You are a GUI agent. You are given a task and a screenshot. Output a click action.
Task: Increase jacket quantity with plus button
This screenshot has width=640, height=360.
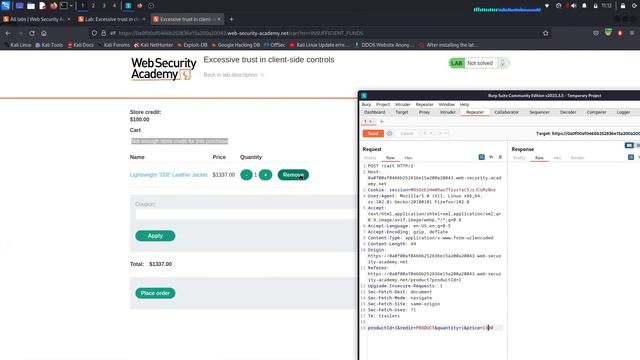[265, 175]
